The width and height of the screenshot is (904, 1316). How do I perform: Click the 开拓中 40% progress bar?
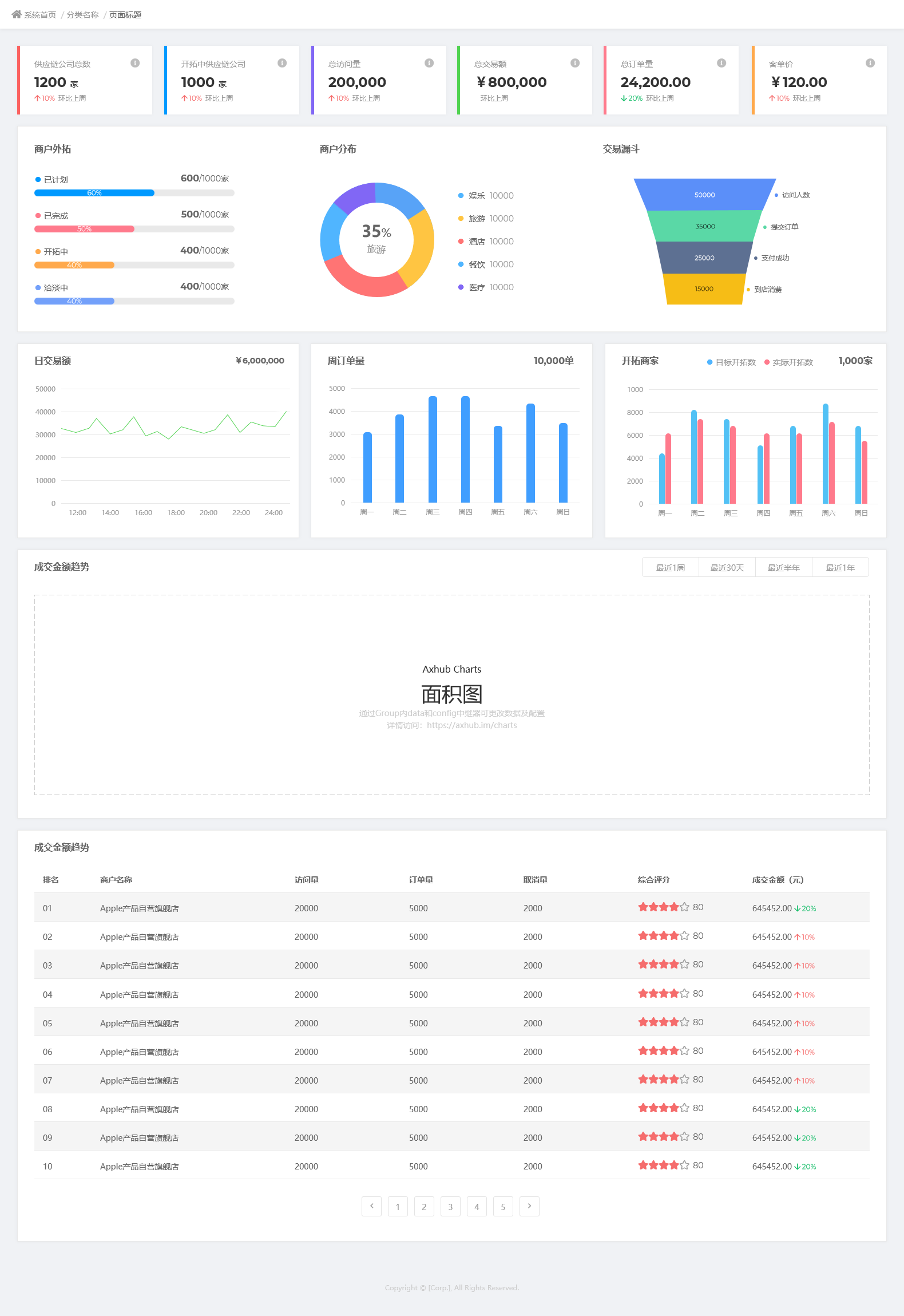click(134, 265)
